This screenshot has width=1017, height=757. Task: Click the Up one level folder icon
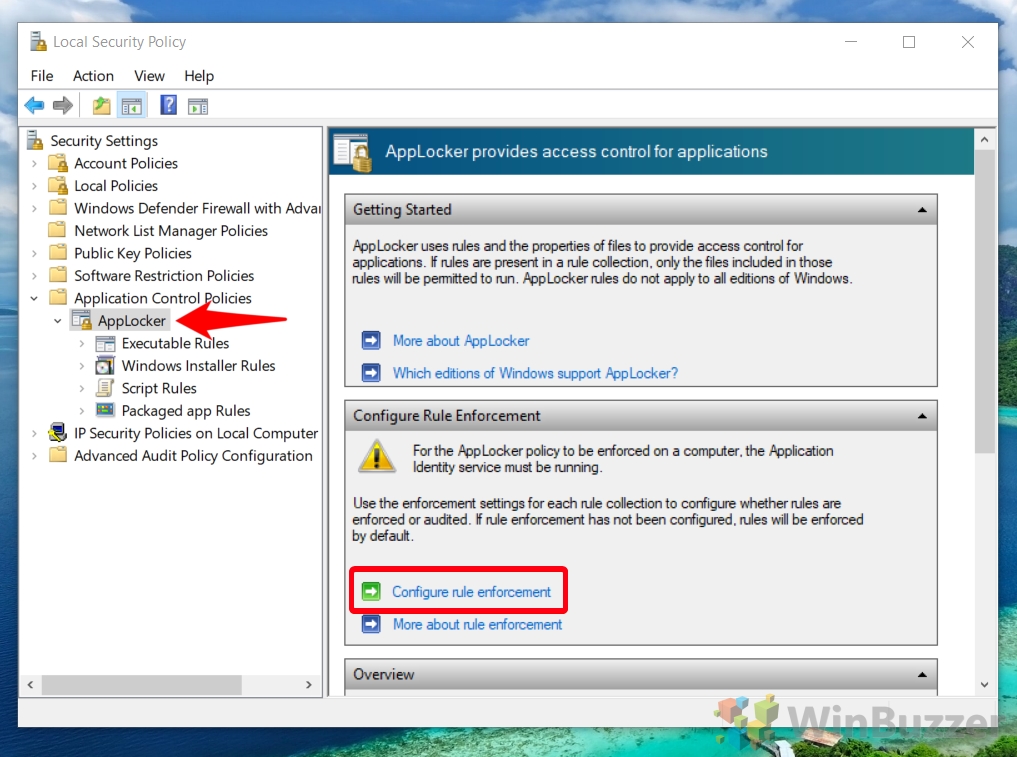101,105
